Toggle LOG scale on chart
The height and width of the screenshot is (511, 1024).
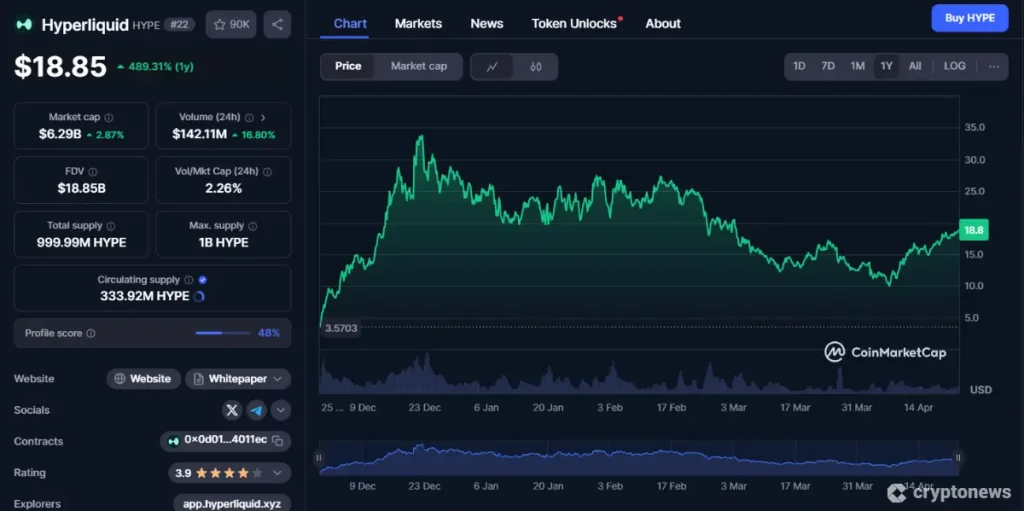click(954, 66)
